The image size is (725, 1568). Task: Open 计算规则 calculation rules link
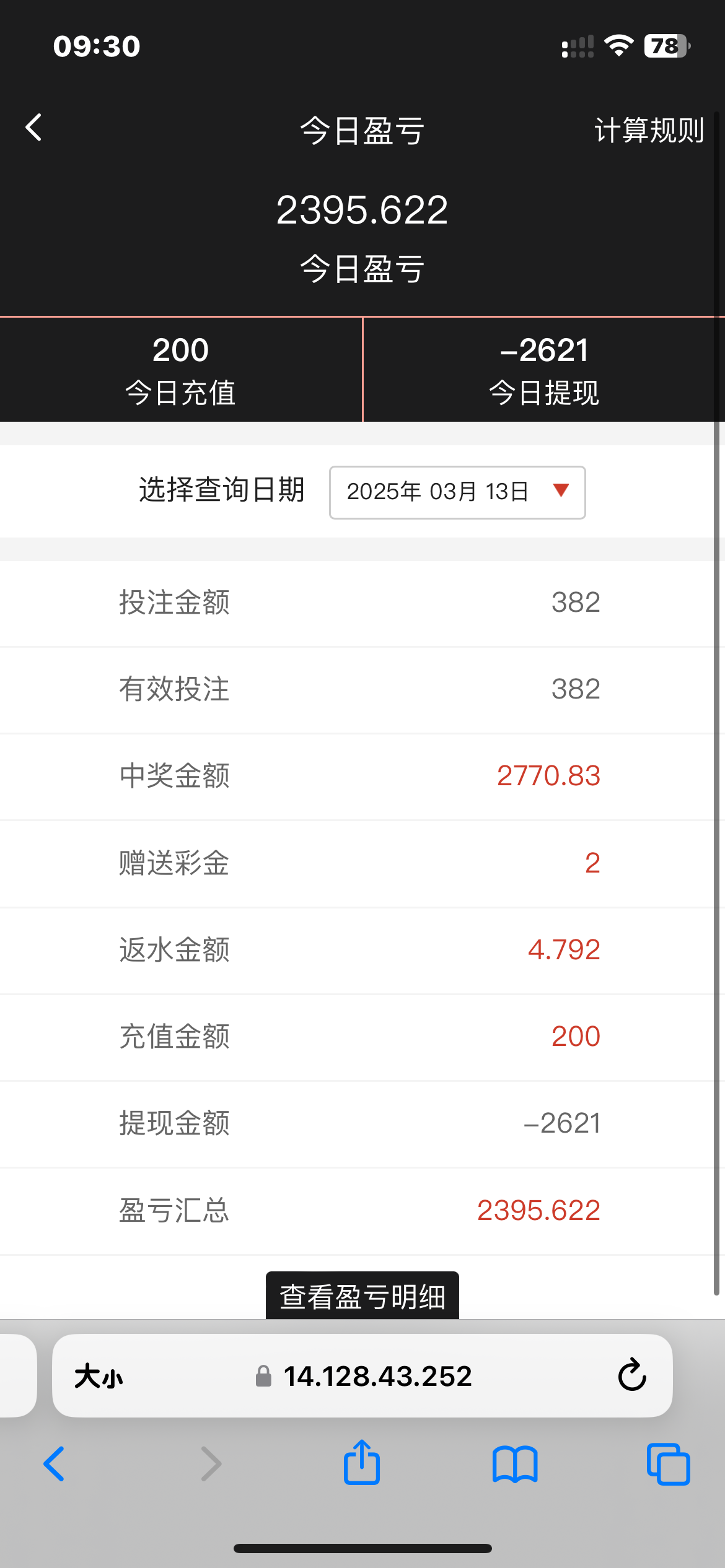pos(648,130)
